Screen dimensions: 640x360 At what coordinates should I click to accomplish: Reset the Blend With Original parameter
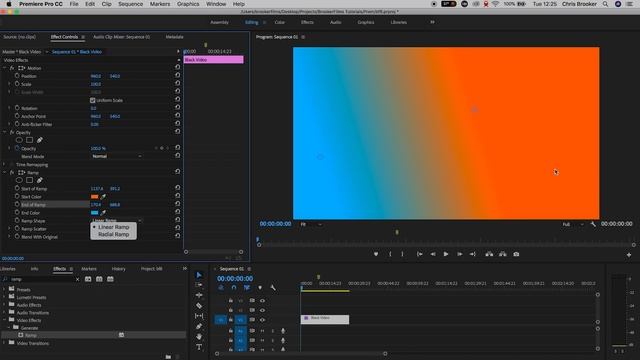point(178,236)
